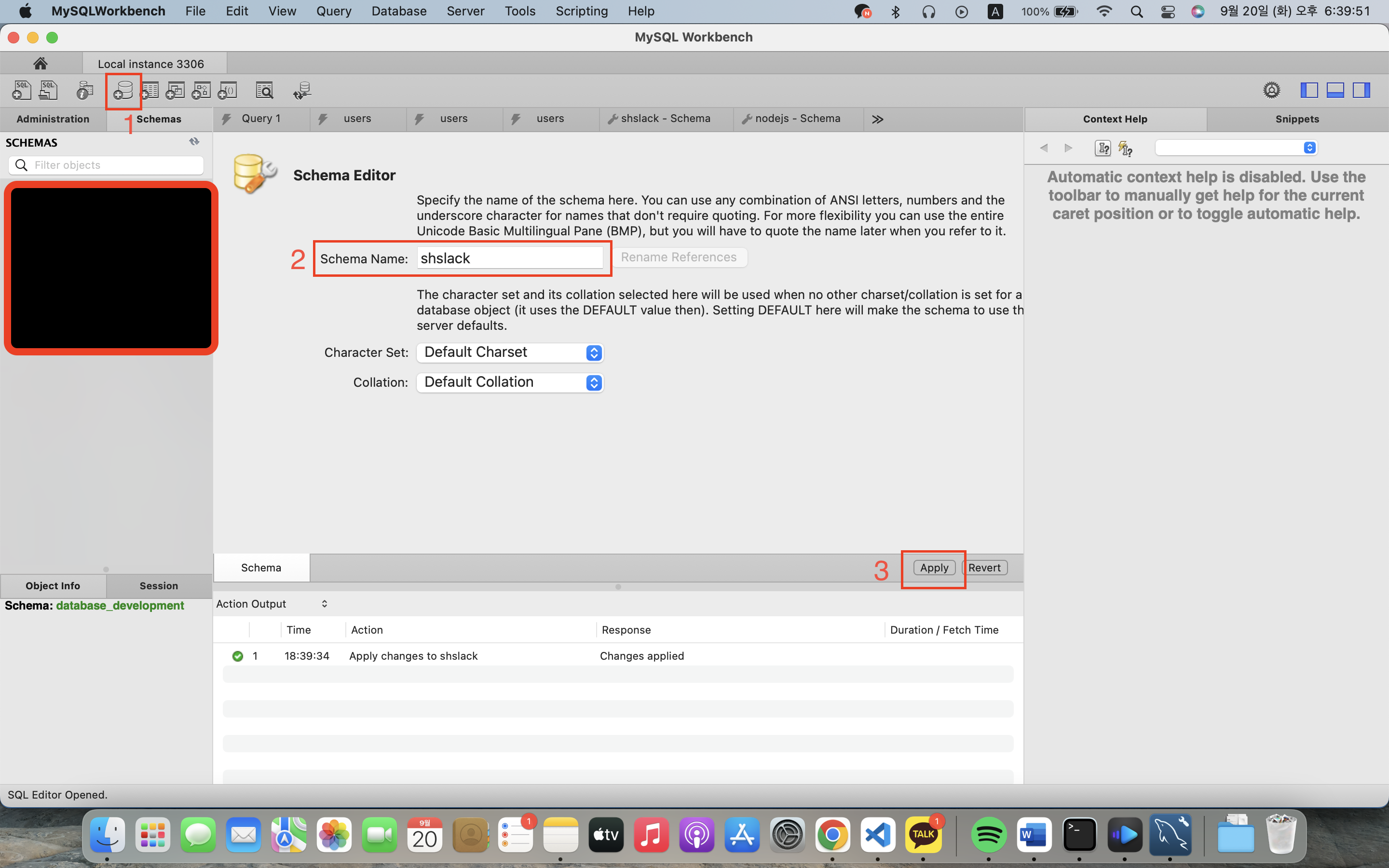
Task: Create a new view icon
Action: coord(175,90)
